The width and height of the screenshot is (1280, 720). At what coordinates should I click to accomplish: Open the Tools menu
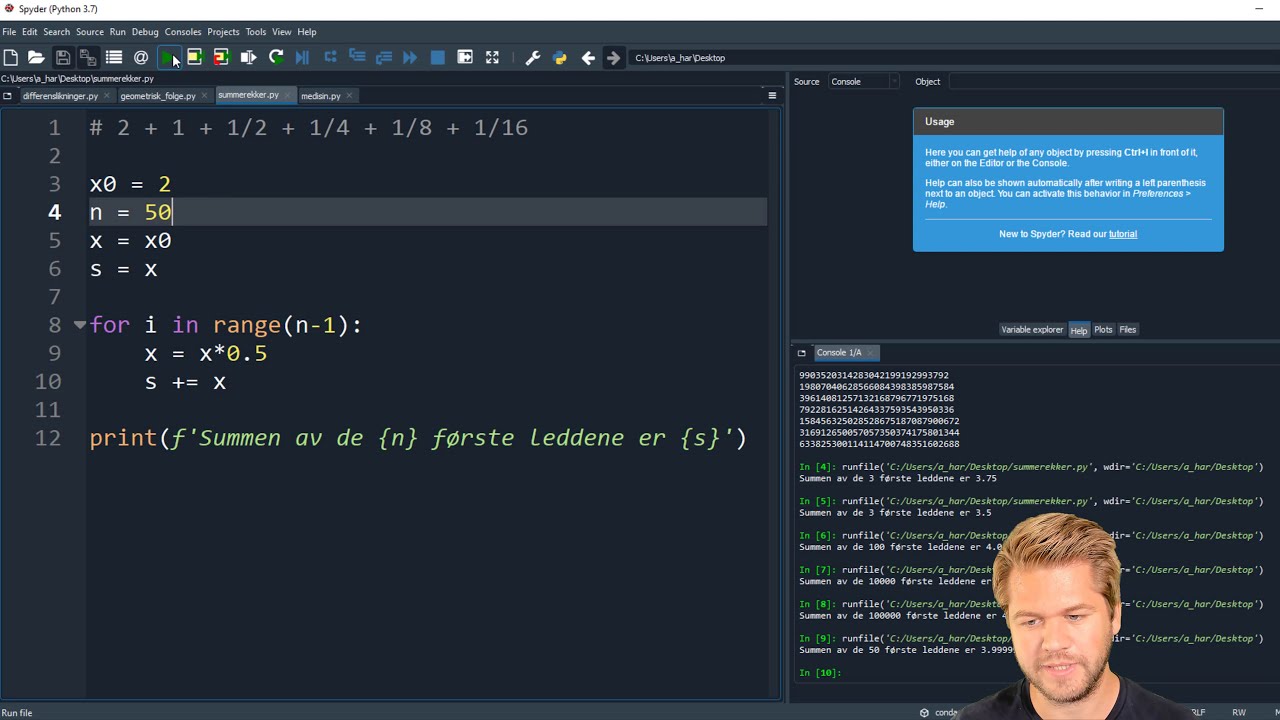pyautogui.click(x=256, y=32)
